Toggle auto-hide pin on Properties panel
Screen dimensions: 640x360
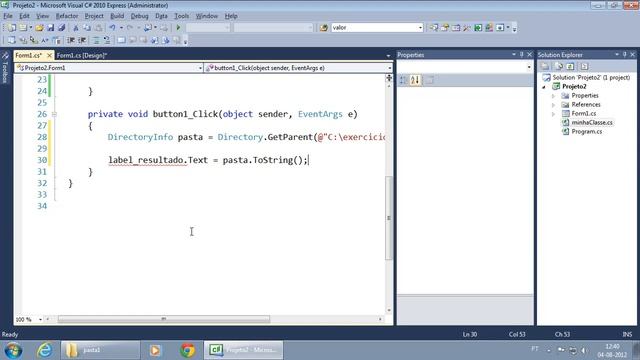(522, 55)
